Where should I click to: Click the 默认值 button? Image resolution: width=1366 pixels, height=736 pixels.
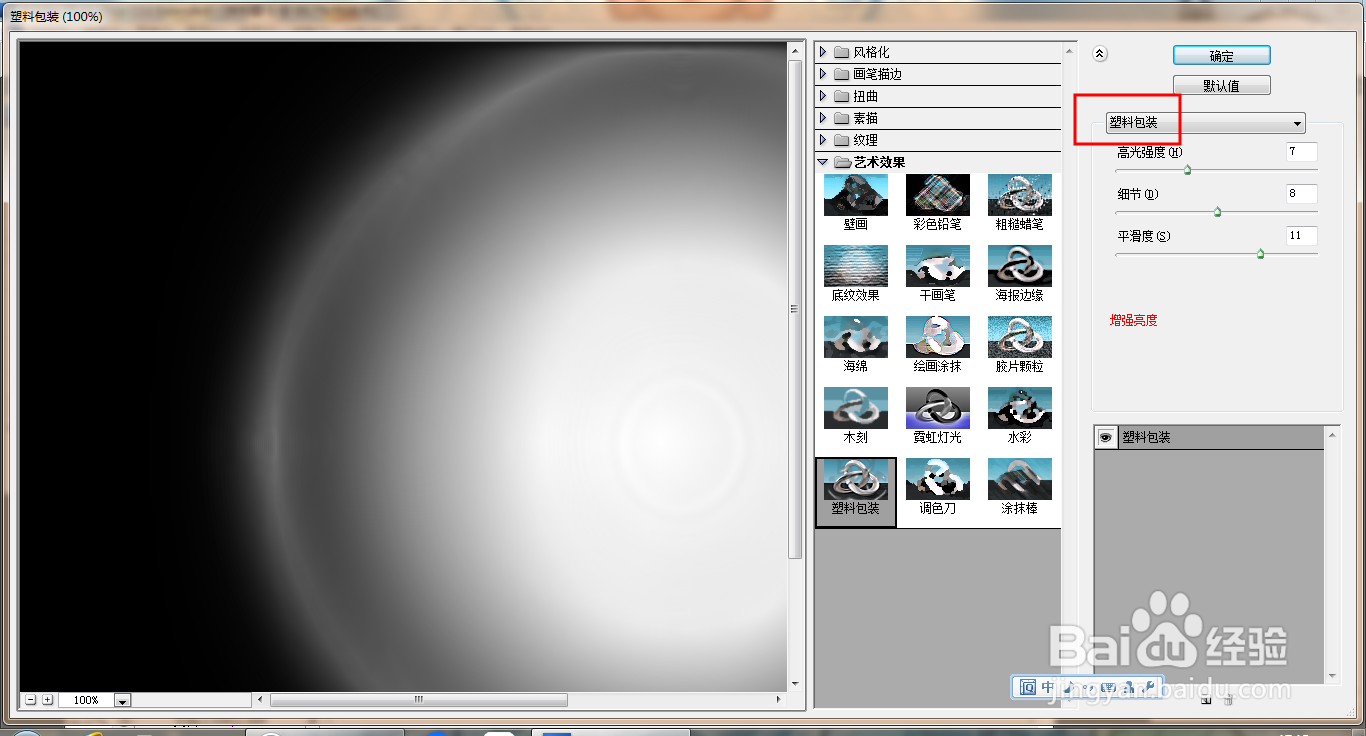coord(1221,86)
